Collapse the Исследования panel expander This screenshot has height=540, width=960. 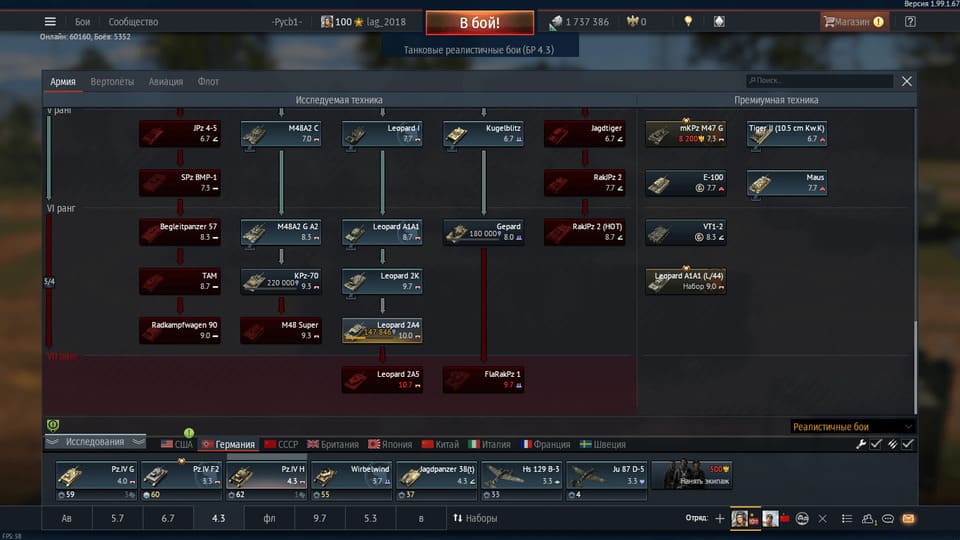pyautogui.click(x=96, y=442)
